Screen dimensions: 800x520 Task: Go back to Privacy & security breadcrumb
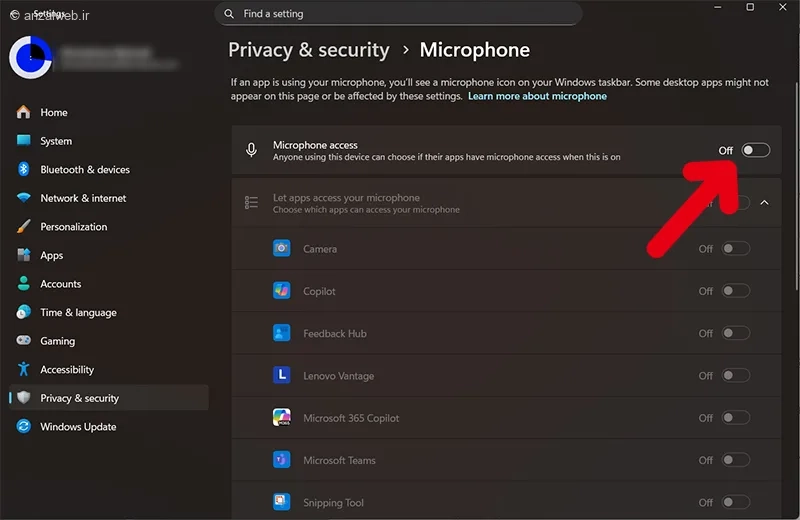pos(309,50)
